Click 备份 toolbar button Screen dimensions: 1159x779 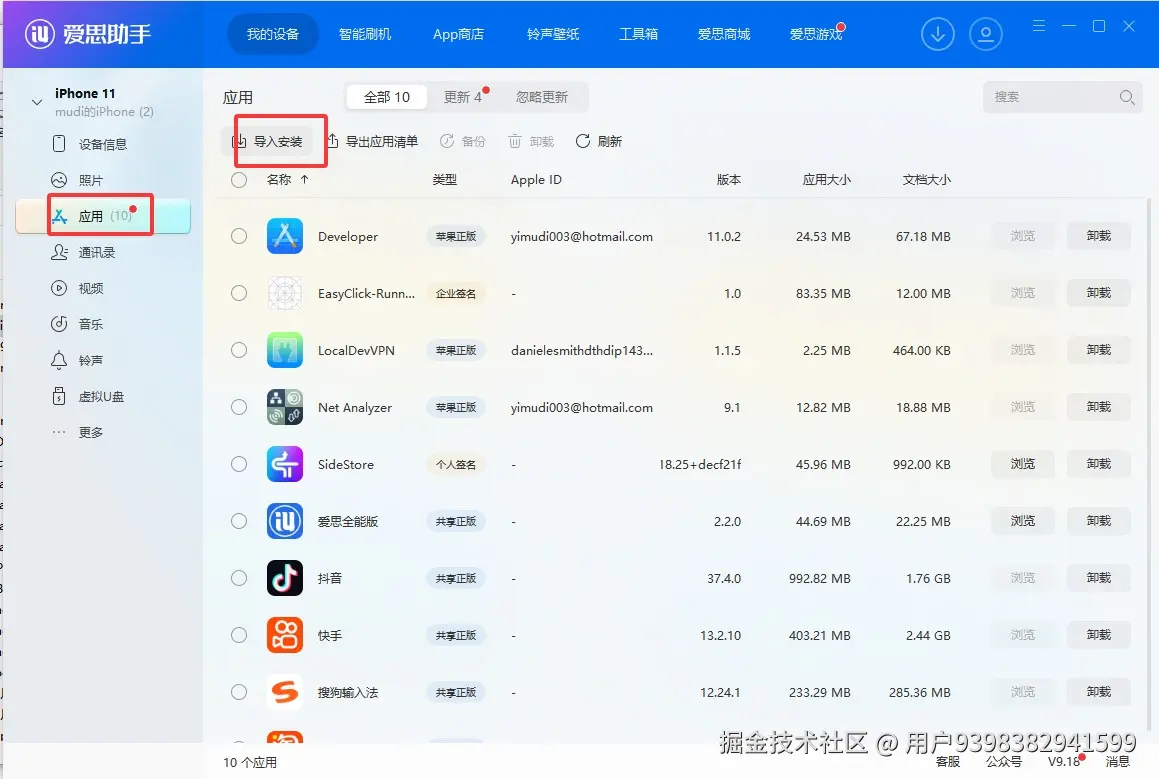(x=463, y=141)
